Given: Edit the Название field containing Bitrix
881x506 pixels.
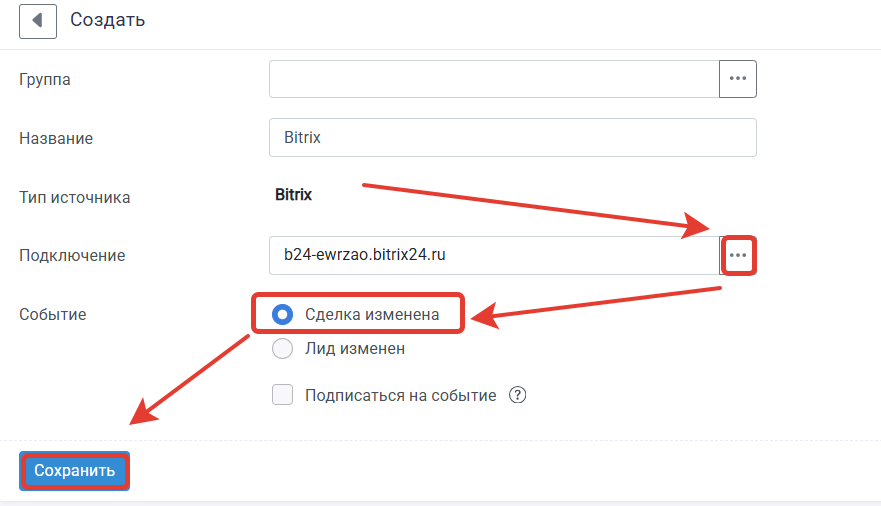Looking at the screenshot, I should coord(512,138).
